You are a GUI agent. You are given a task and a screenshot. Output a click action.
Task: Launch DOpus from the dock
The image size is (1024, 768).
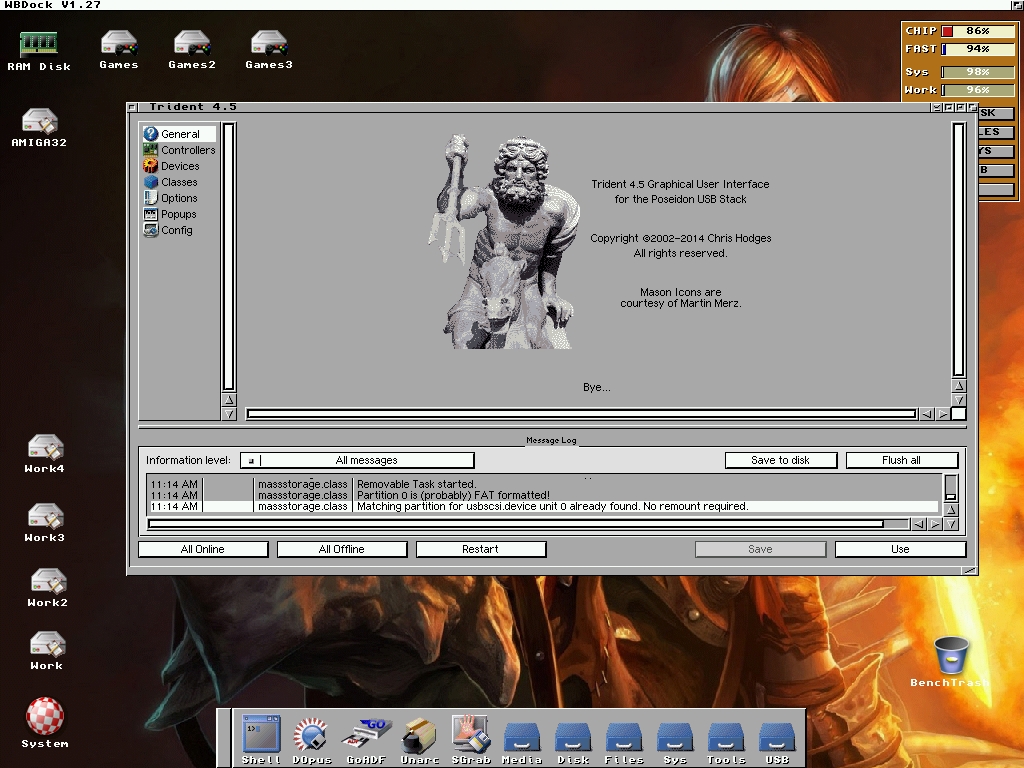click(x=312, y=739)
